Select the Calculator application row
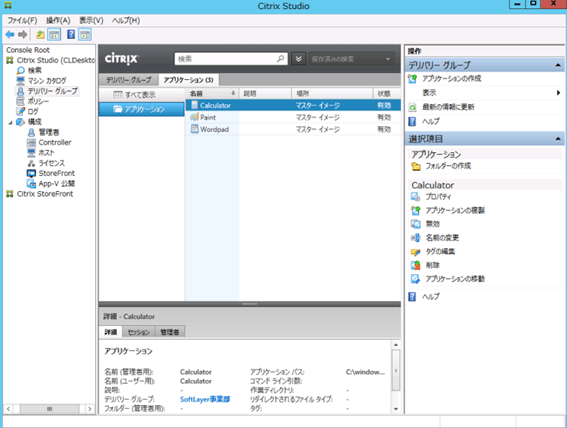567x428 pixels. point(293,105)
